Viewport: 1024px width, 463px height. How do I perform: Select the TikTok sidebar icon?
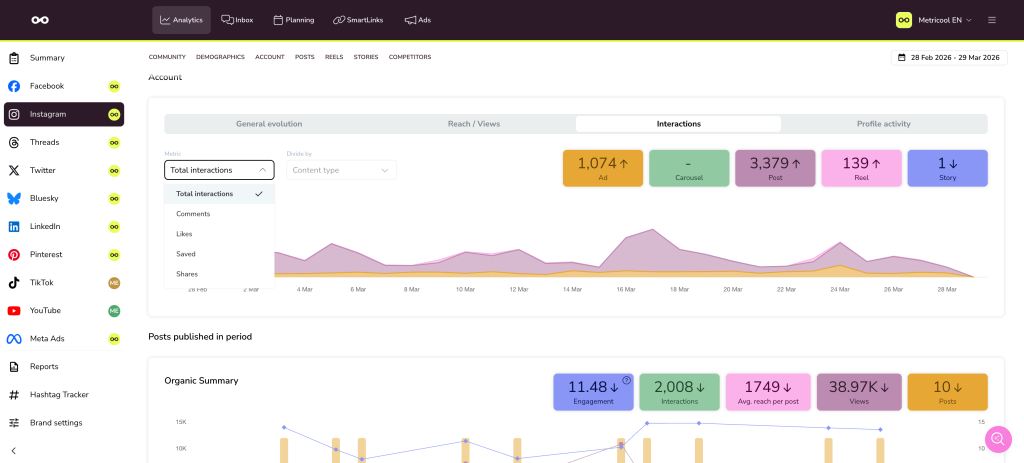(x=14, y=283)
